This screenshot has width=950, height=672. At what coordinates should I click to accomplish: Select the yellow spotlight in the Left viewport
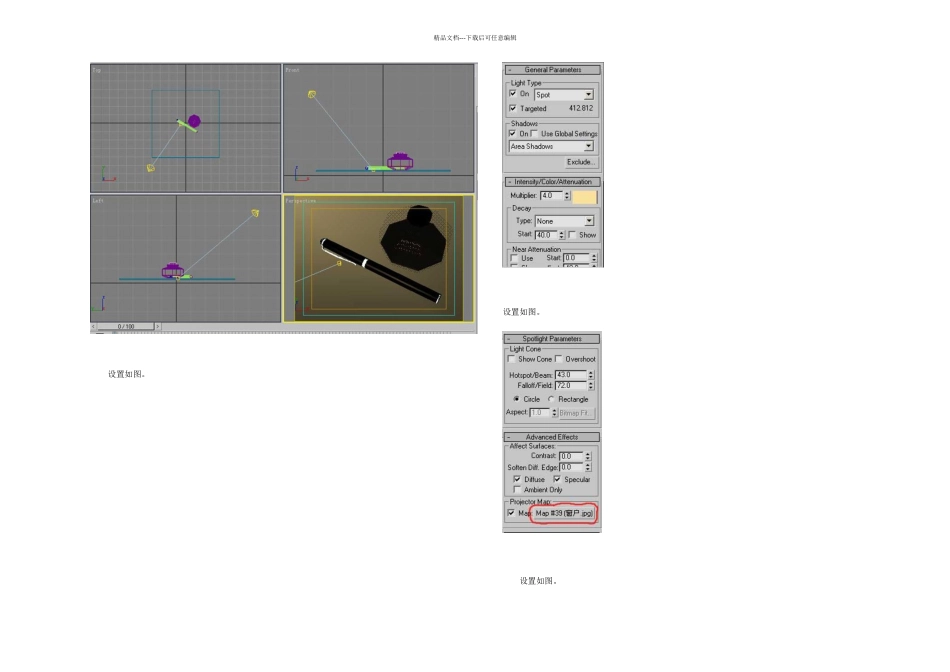point(255,213)
